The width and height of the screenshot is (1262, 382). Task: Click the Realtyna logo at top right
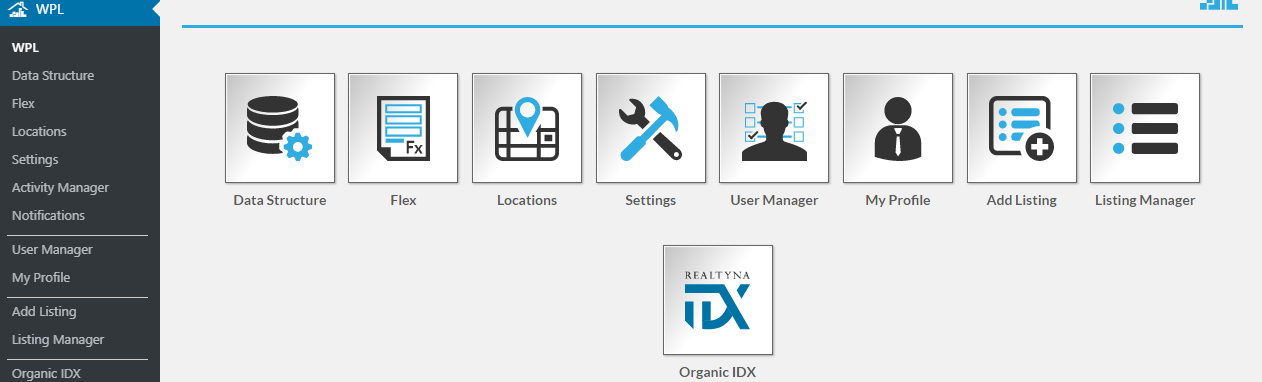tap(1219, 5)
